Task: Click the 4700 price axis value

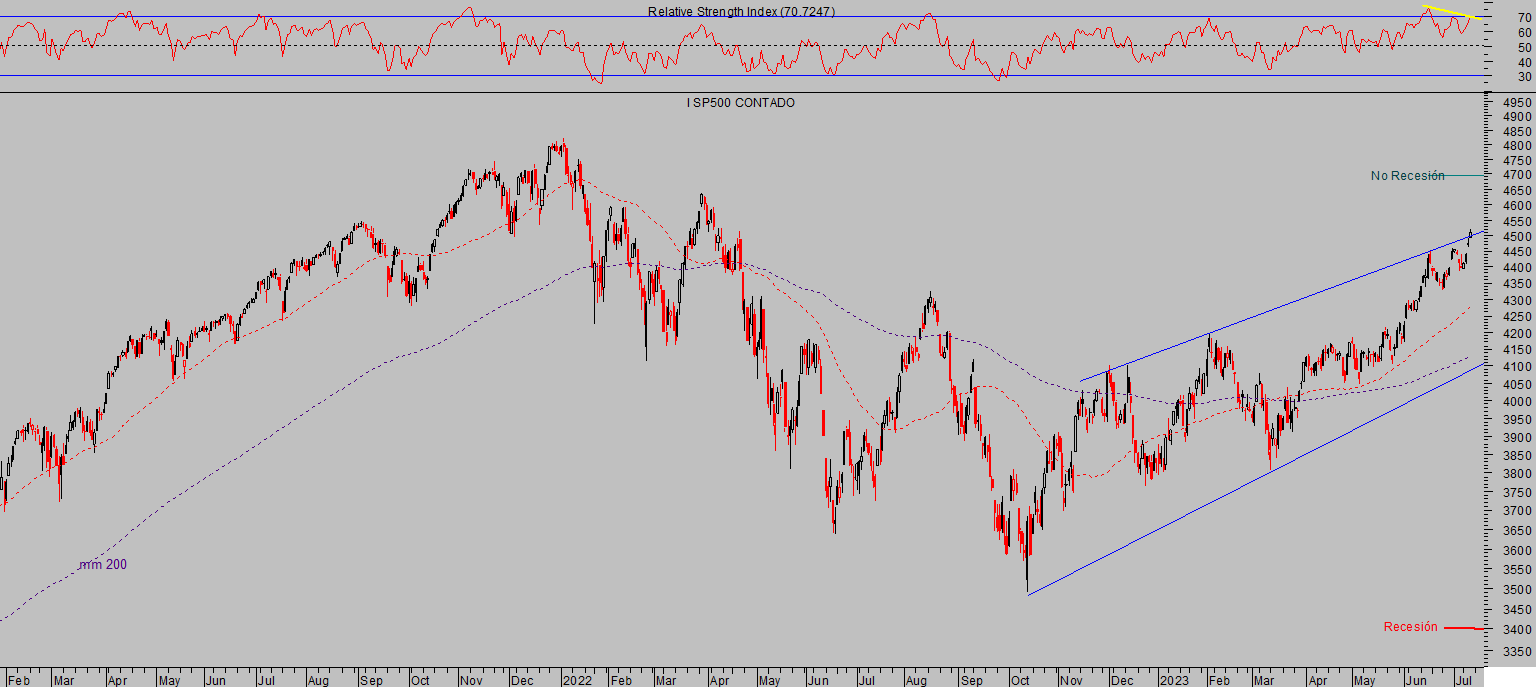Action: click(x=1518, y=175)
